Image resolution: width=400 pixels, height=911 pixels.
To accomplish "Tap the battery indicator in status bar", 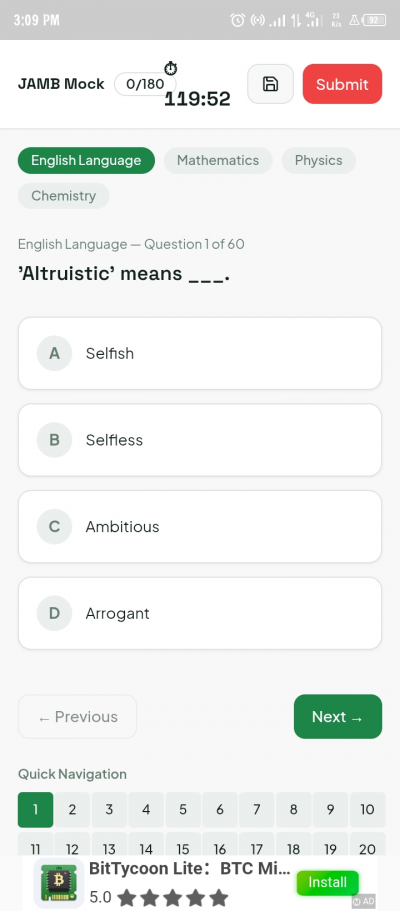I will (x=374, y=20).
